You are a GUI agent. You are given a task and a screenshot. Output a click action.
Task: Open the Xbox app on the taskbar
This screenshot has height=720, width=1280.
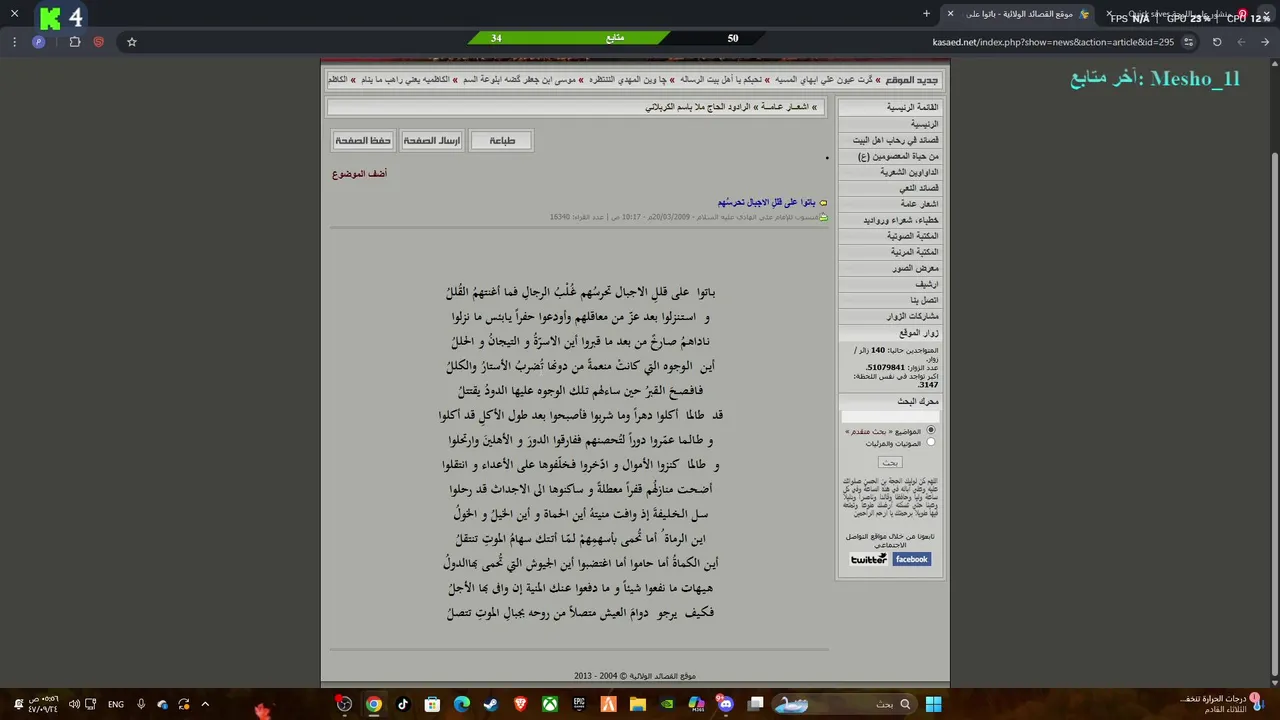(550, 704)
